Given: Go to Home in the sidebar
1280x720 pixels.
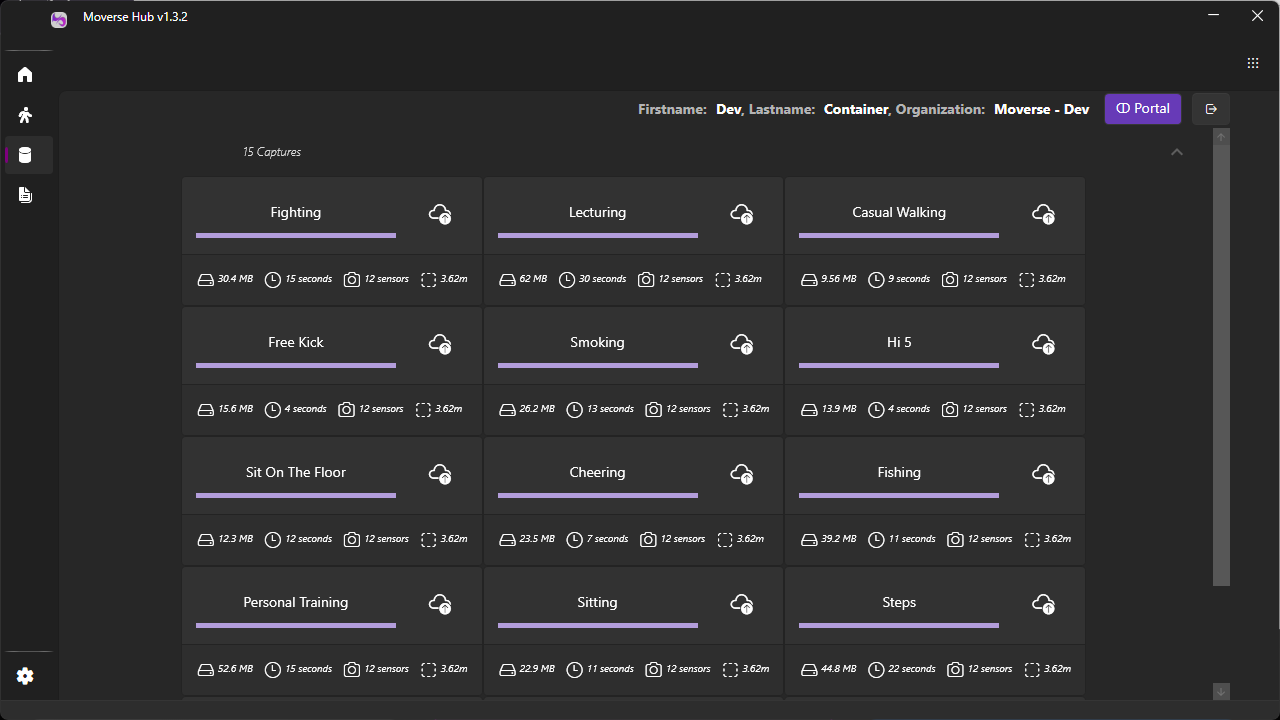Looking at the screenshot, I should point(25,75).
